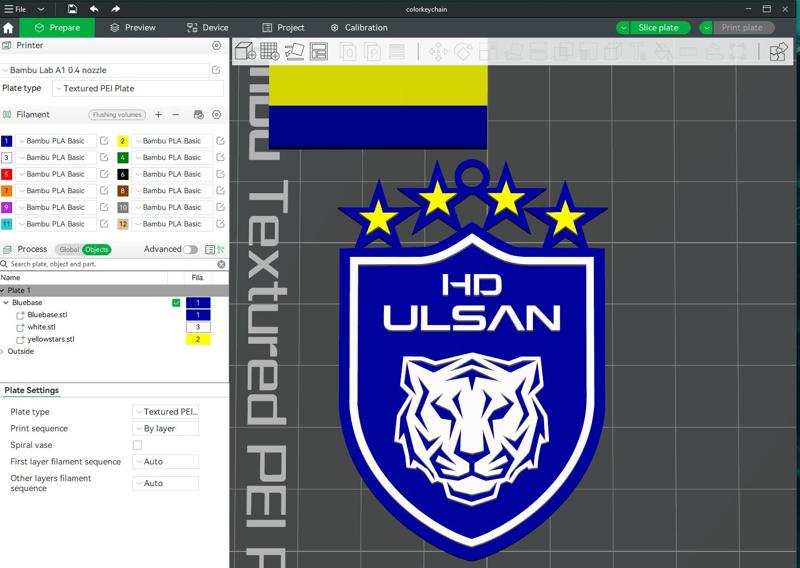The width and height of the screenshot is (800, 568).
Task: Select the white.stl part
Action: tap(41, 327)
